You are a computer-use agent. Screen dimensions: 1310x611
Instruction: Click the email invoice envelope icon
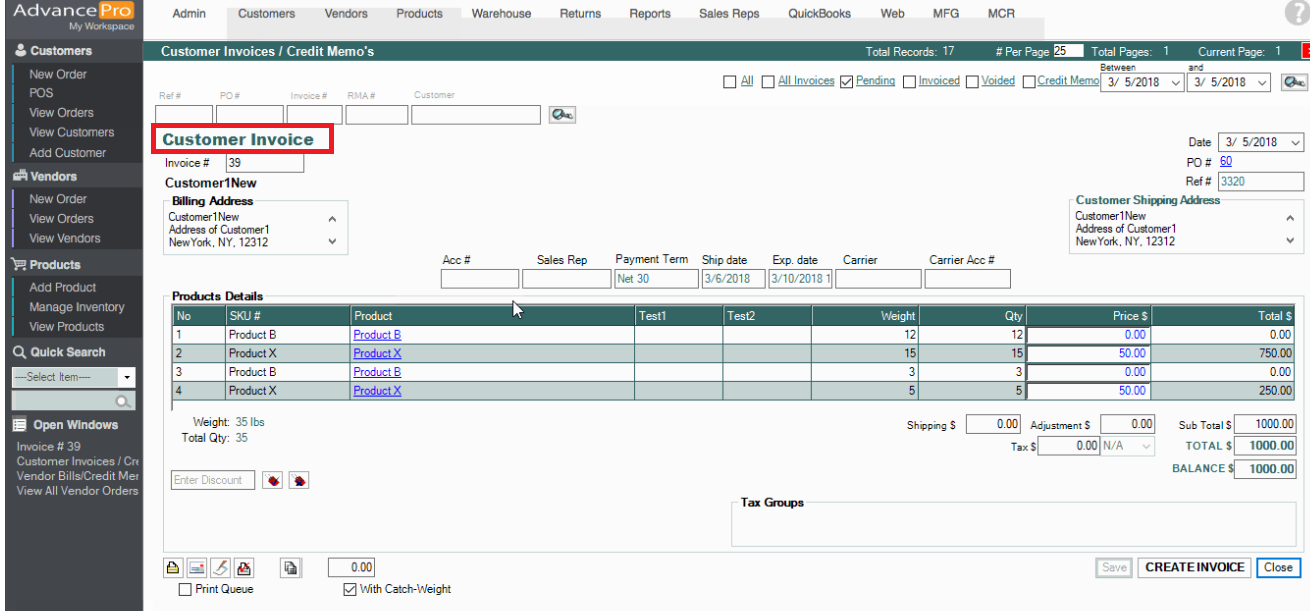coord(197,568)
